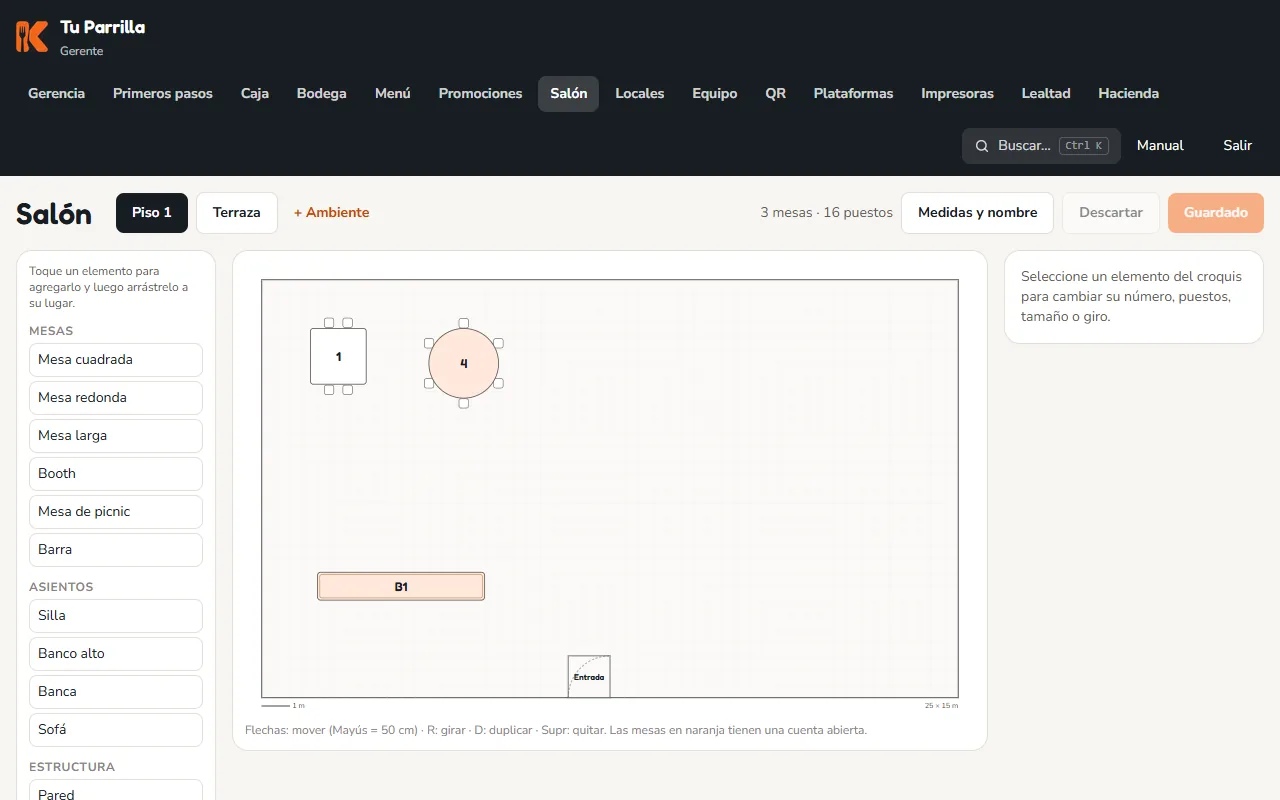Viewport: 1280px width, 800px height.
Task: Go to Promociones
Action: (481, 94)
